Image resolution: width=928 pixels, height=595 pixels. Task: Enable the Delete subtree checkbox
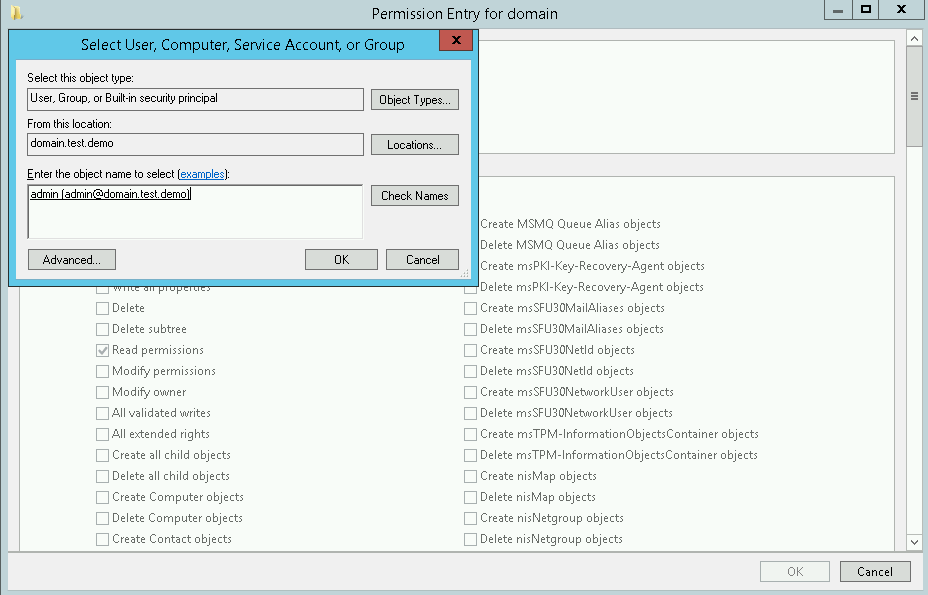(102, 329)
